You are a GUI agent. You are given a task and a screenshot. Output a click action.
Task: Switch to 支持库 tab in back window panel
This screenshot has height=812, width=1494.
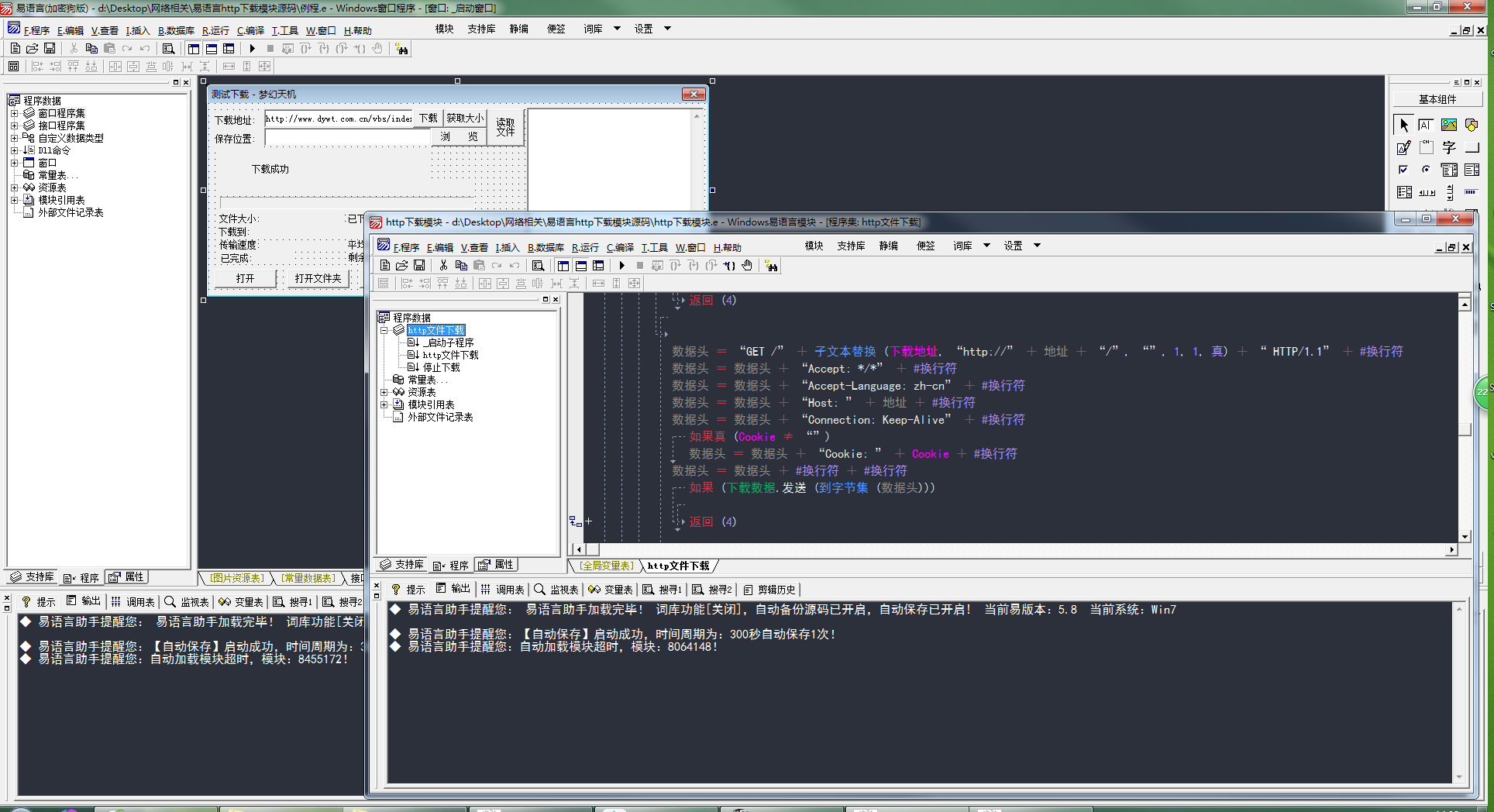coord(33,577)
